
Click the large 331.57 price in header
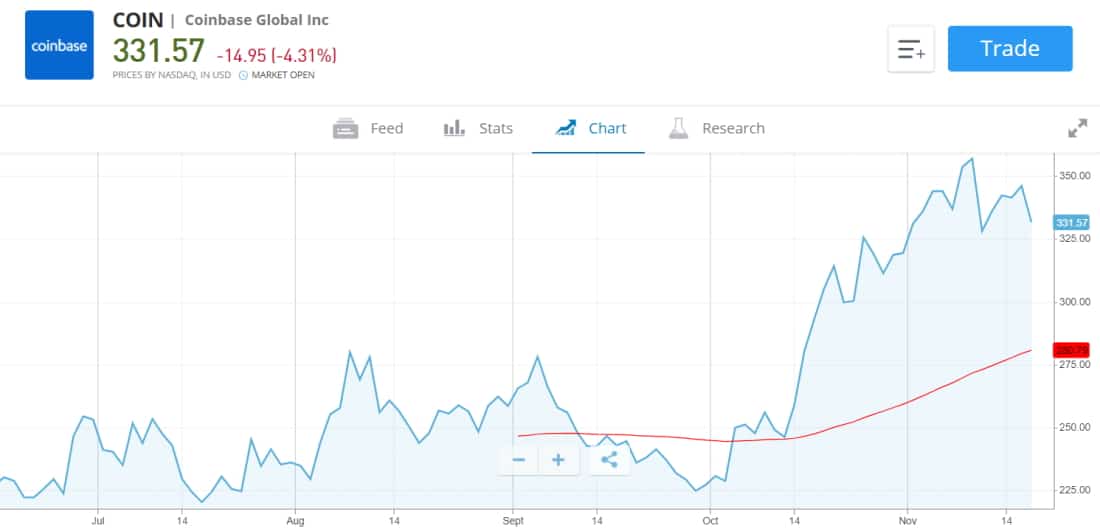(x=159, y=51)
